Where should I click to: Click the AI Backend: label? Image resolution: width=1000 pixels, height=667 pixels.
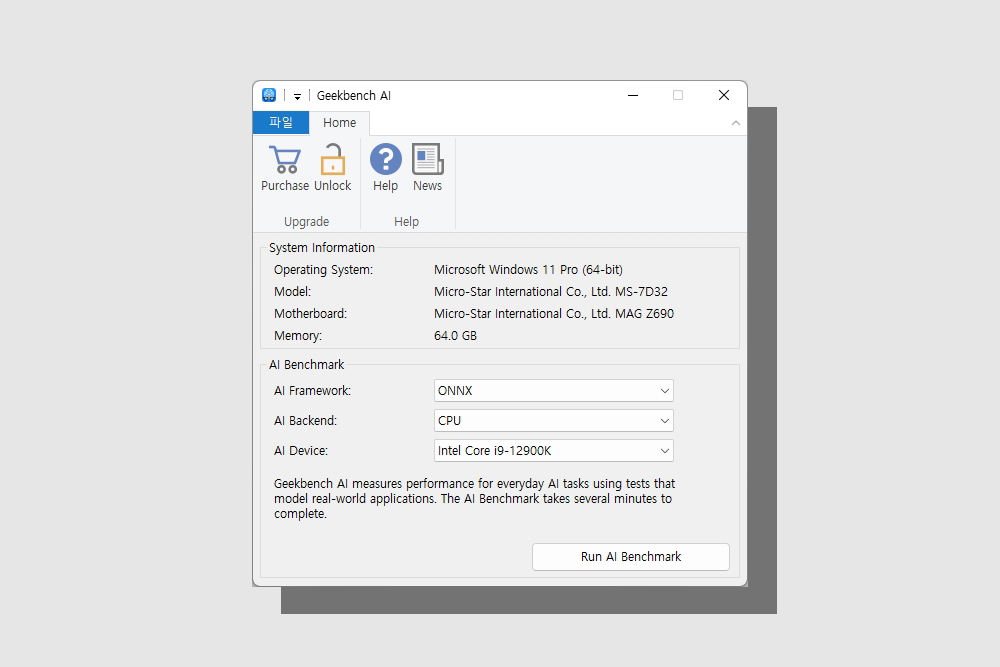coord(305,421)
